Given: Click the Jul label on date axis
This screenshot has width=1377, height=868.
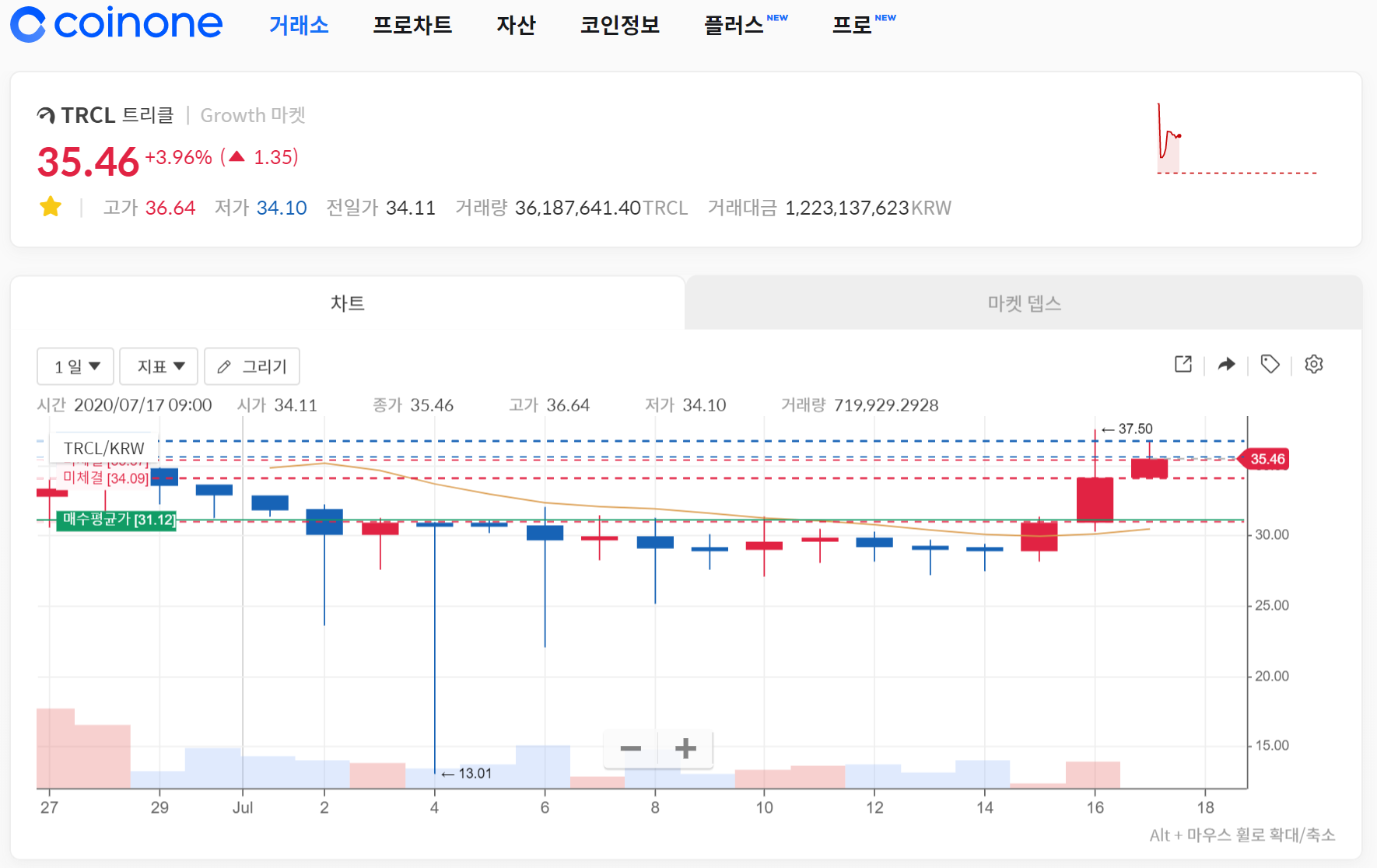Looking at the screenshot, I should 243,807.
